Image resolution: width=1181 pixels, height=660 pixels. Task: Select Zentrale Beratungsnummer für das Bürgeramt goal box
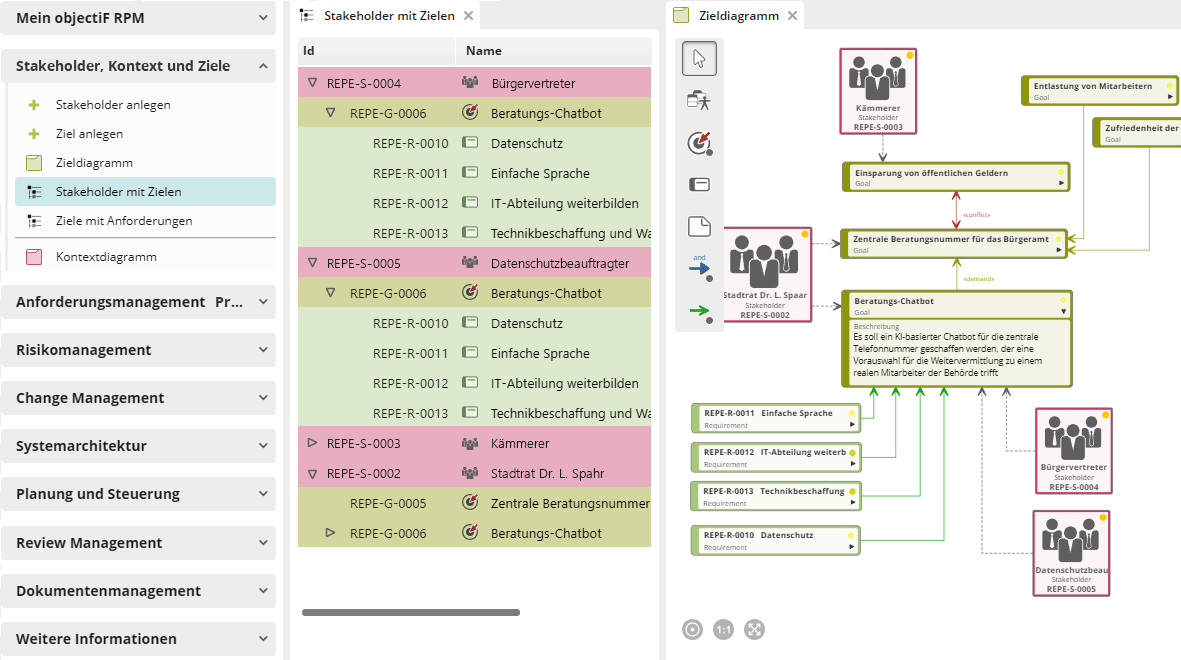pos(954,244)
